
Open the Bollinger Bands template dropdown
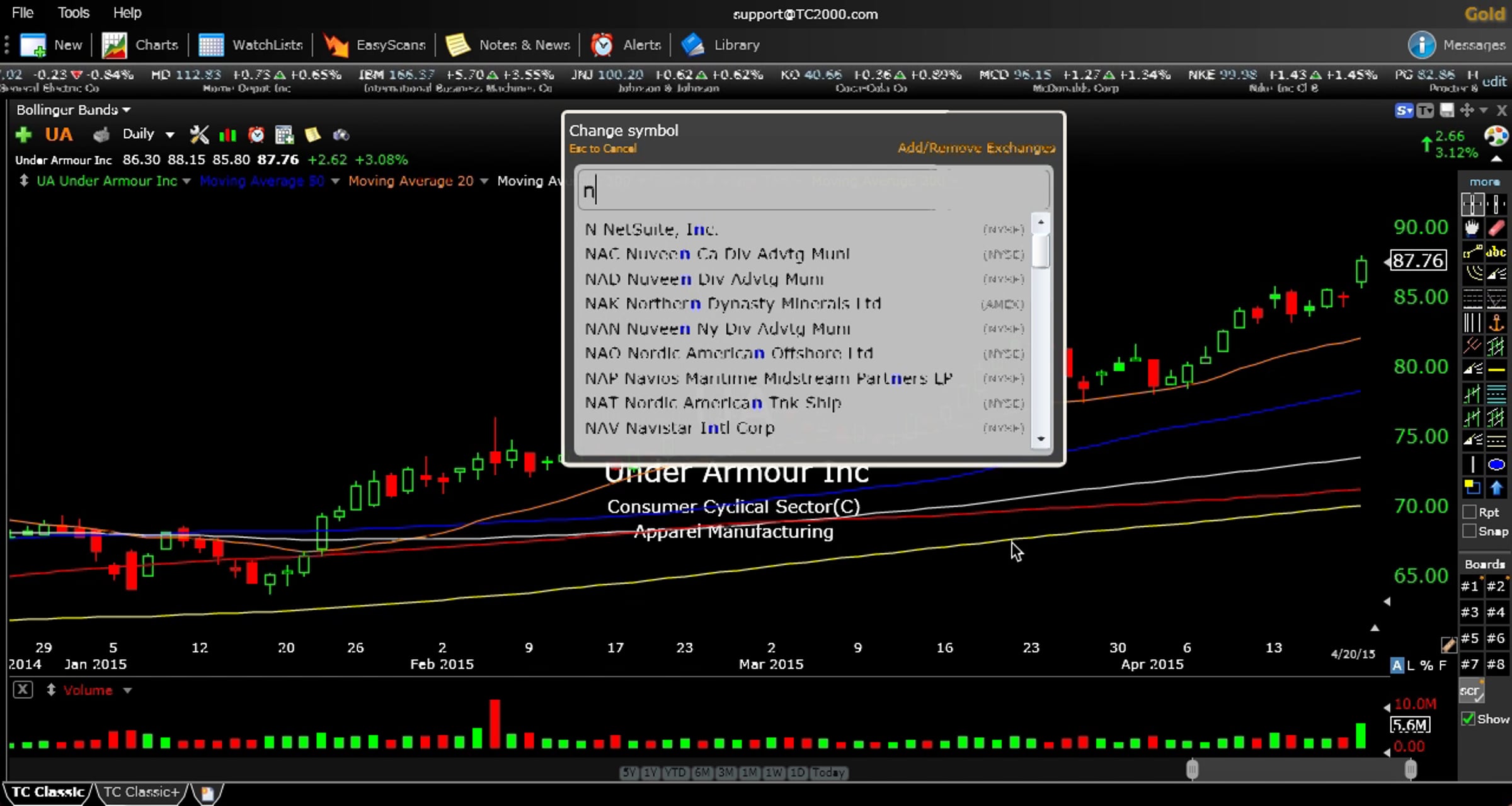74,110
